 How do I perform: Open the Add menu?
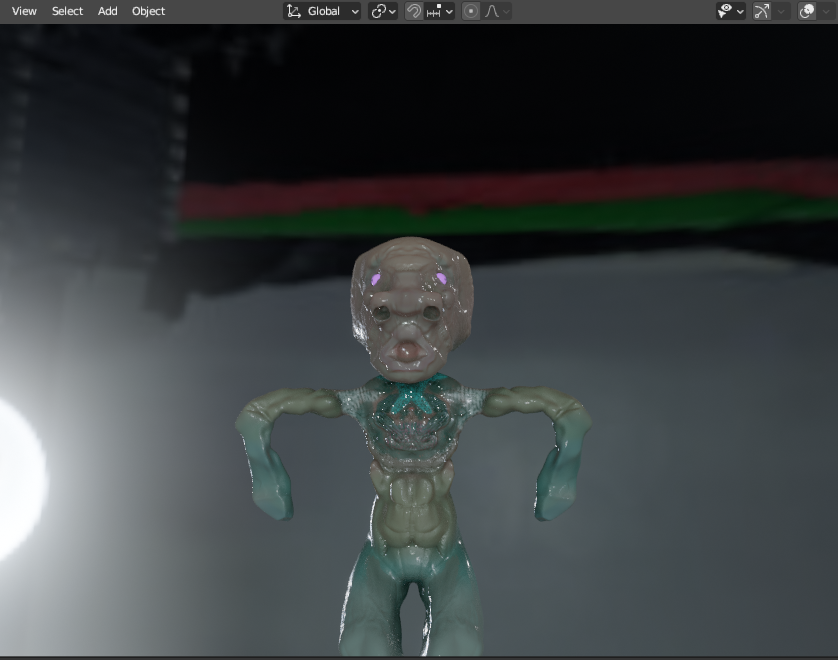(x=107, y=11)
